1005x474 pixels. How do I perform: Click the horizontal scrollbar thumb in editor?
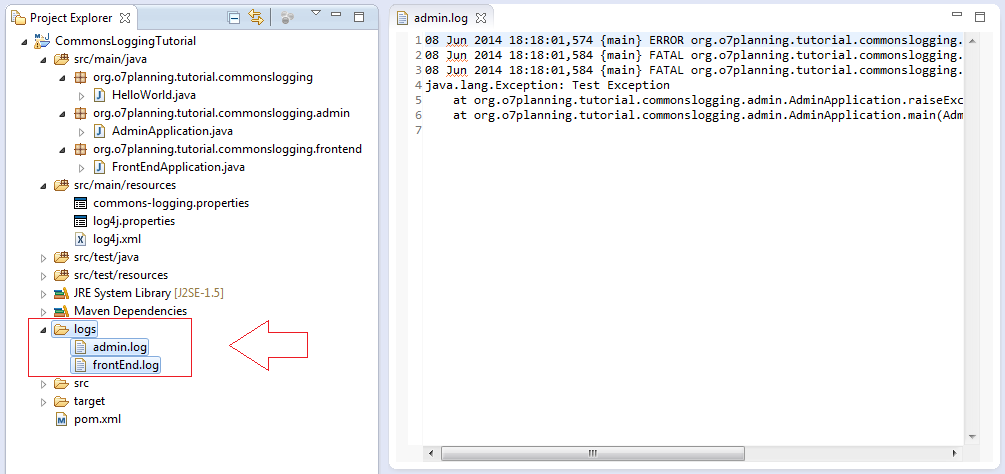593,454
